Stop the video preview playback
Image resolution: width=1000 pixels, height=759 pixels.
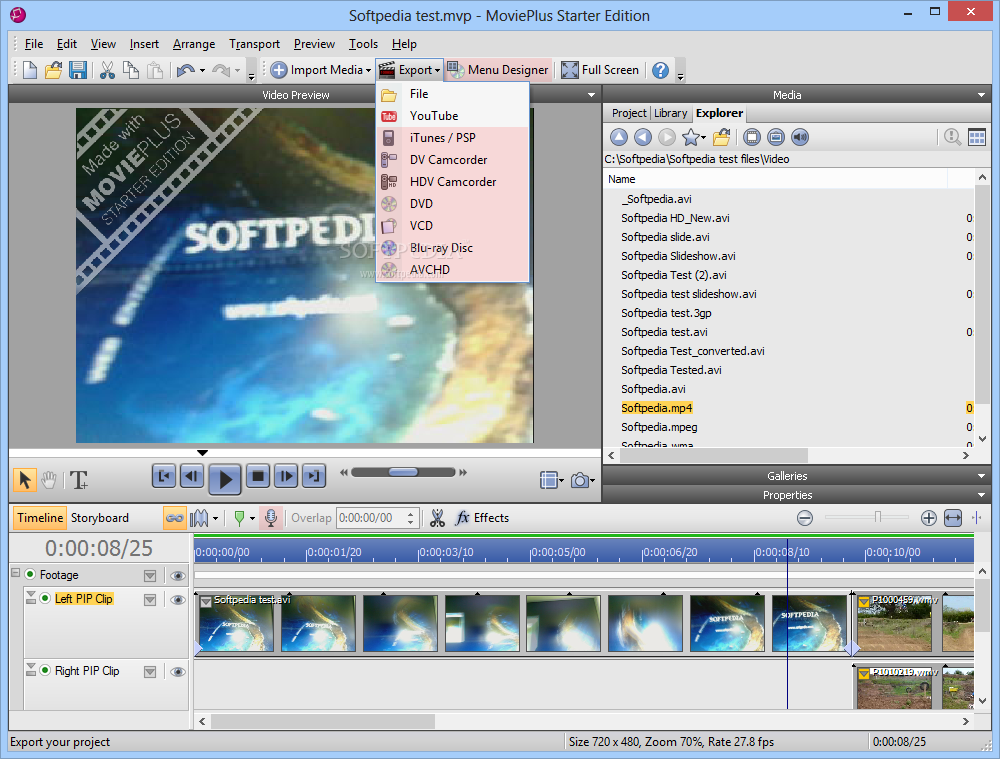pos(258,476)
